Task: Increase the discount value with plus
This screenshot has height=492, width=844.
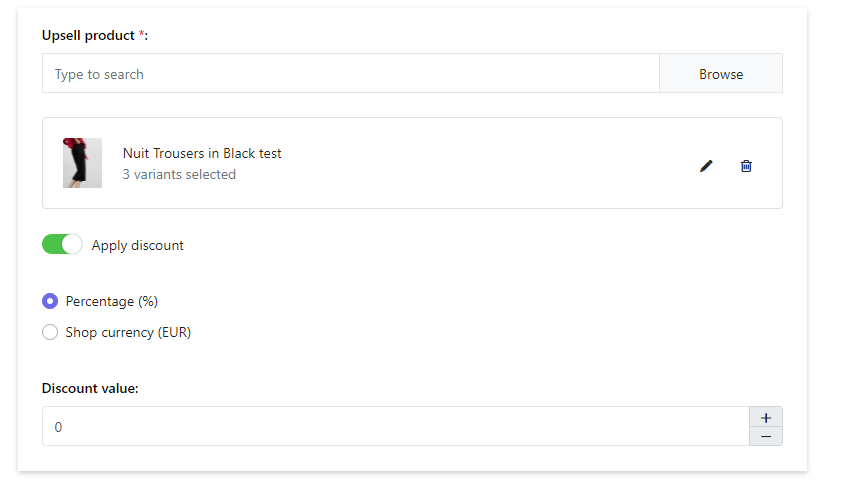Action: click(x=766, y=418)
